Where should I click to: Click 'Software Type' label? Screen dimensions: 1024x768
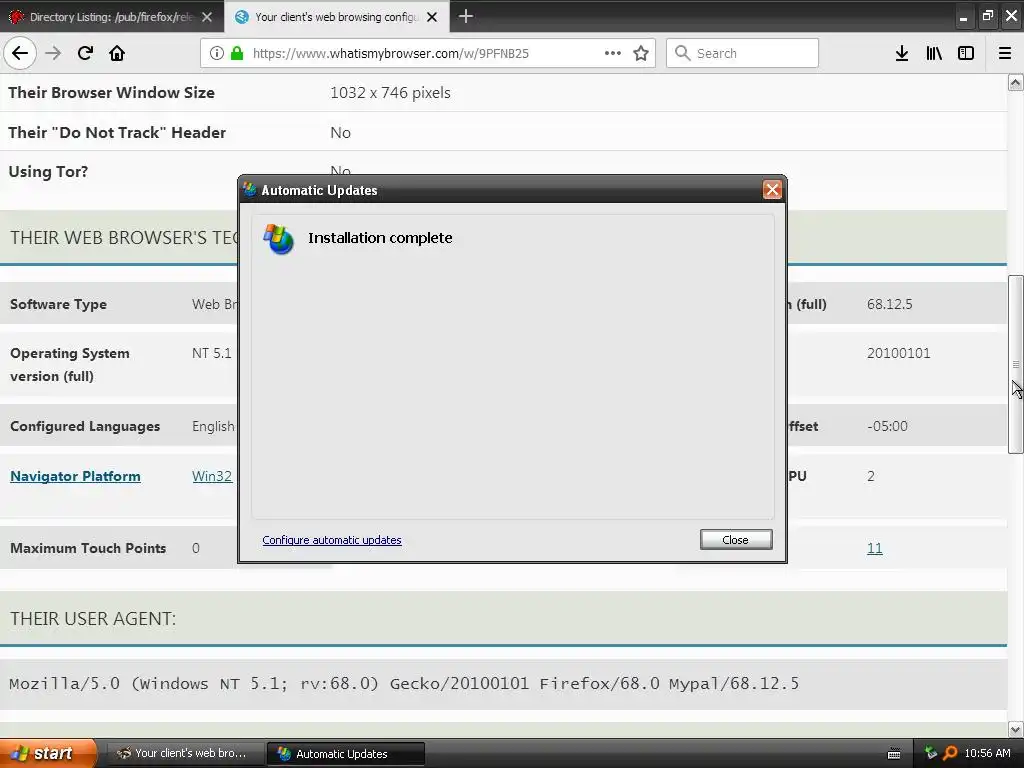click(x=58, y=304)
